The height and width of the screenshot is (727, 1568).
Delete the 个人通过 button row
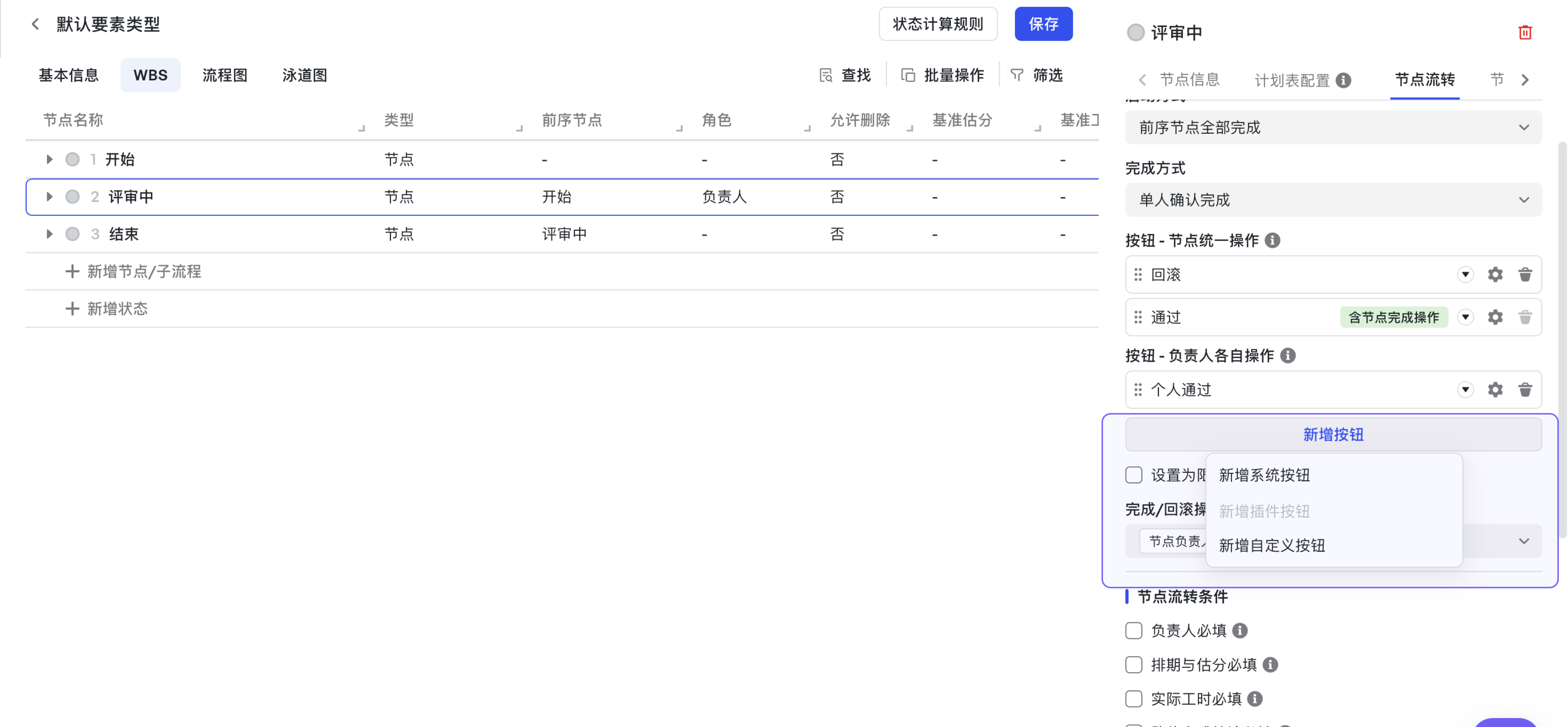(1525, 389)
